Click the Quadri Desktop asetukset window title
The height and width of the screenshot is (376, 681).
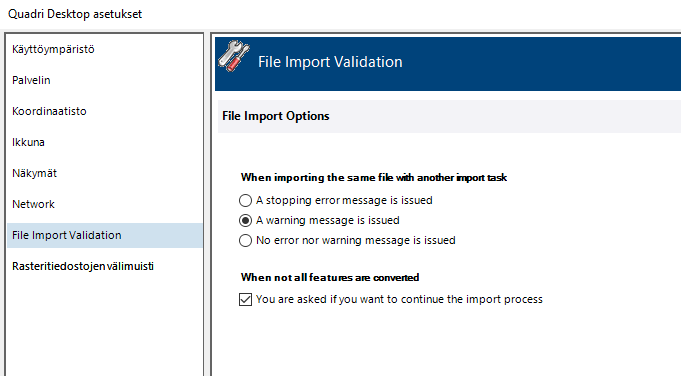(75, 14)
